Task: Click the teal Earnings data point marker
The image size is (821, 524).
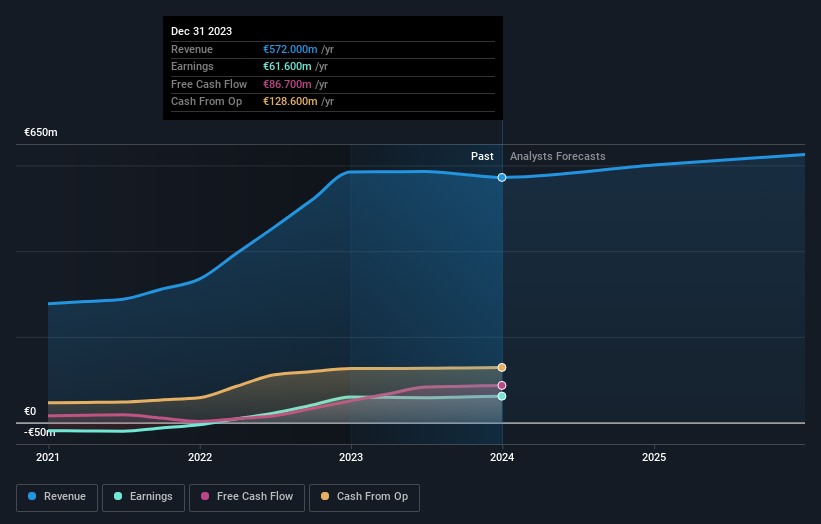Action: [x=502, y=396]
